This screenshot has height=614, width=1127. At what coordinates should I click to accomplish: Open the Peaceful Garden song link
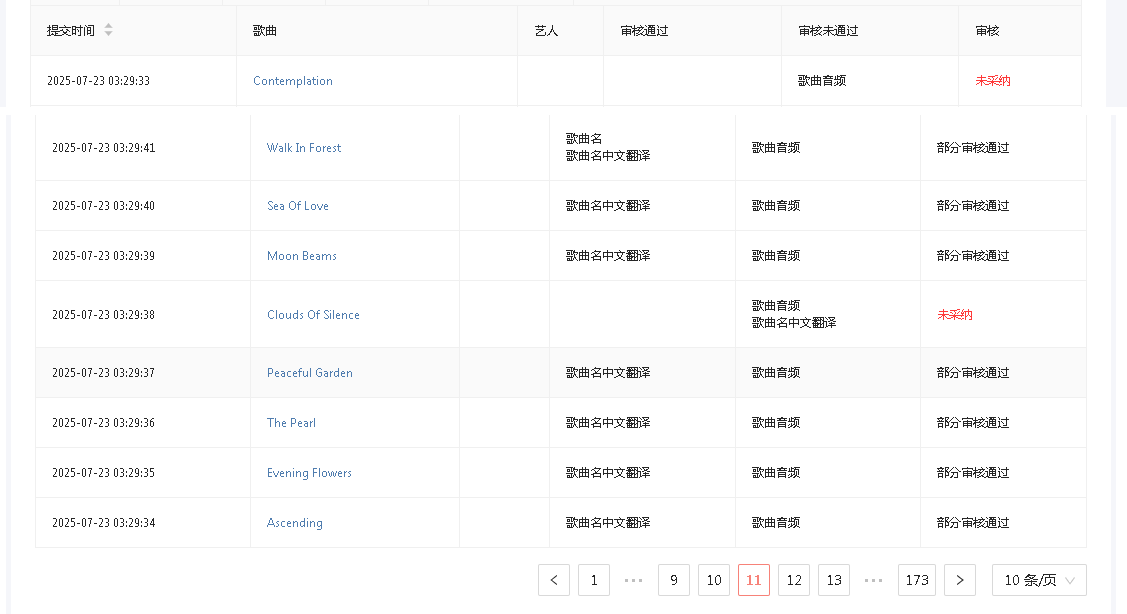coord(310,373)
